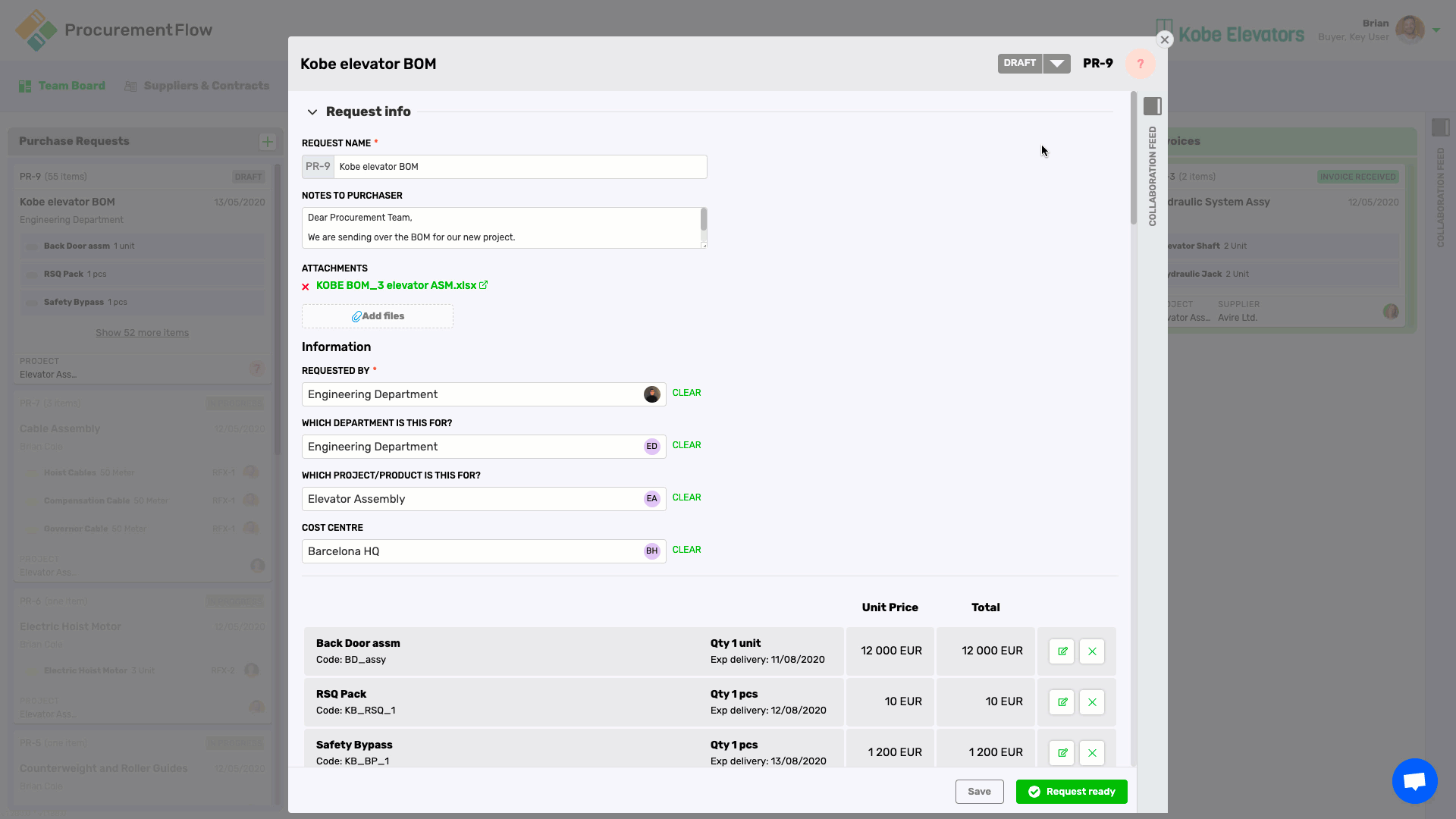The height and width of the screenshot is (819, 1456).
Task: Open the xlsx attachment in new window
Action: 483,286
